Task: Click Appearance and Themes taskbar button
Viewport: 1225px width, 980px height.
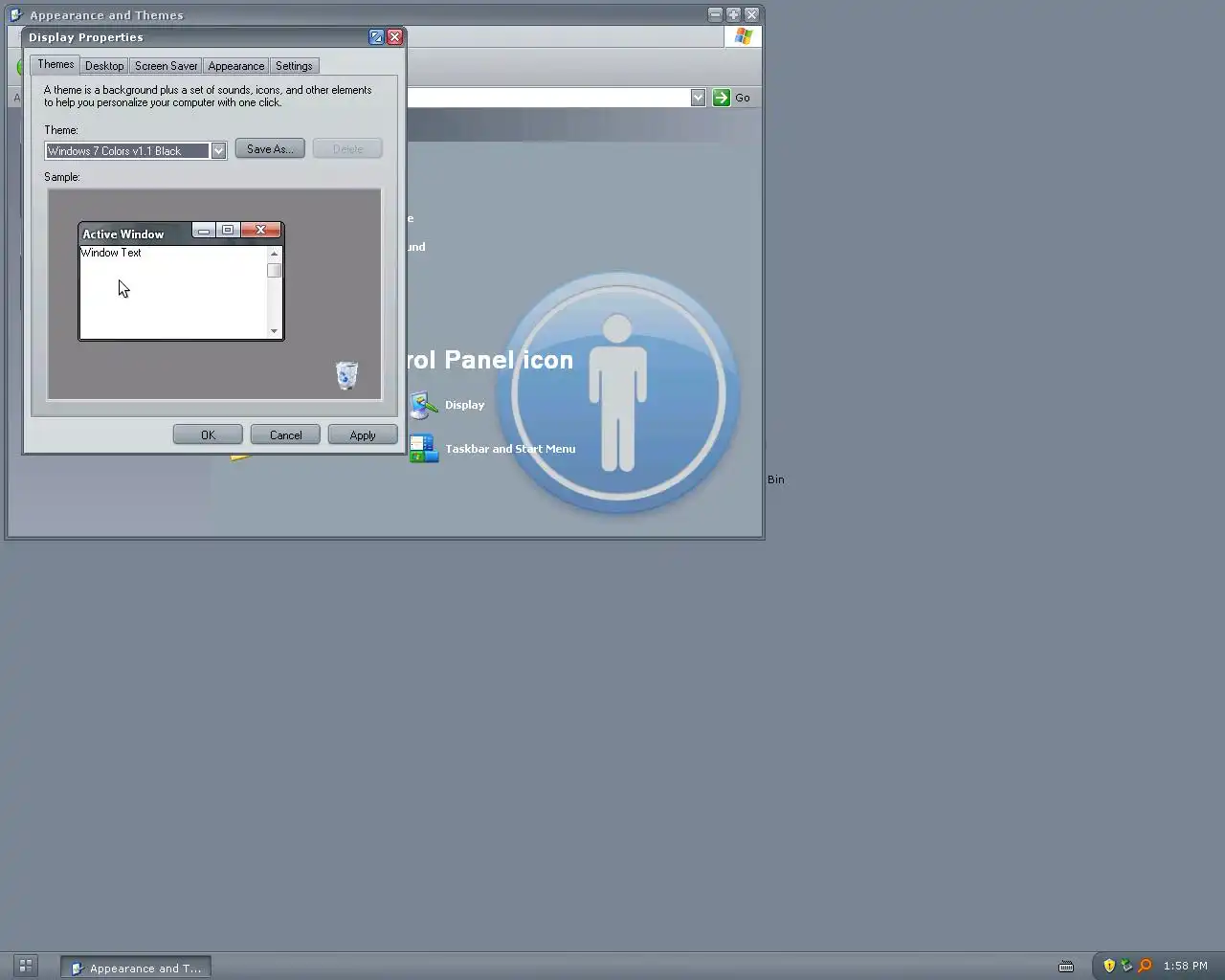Action: [x=136, y=968]
